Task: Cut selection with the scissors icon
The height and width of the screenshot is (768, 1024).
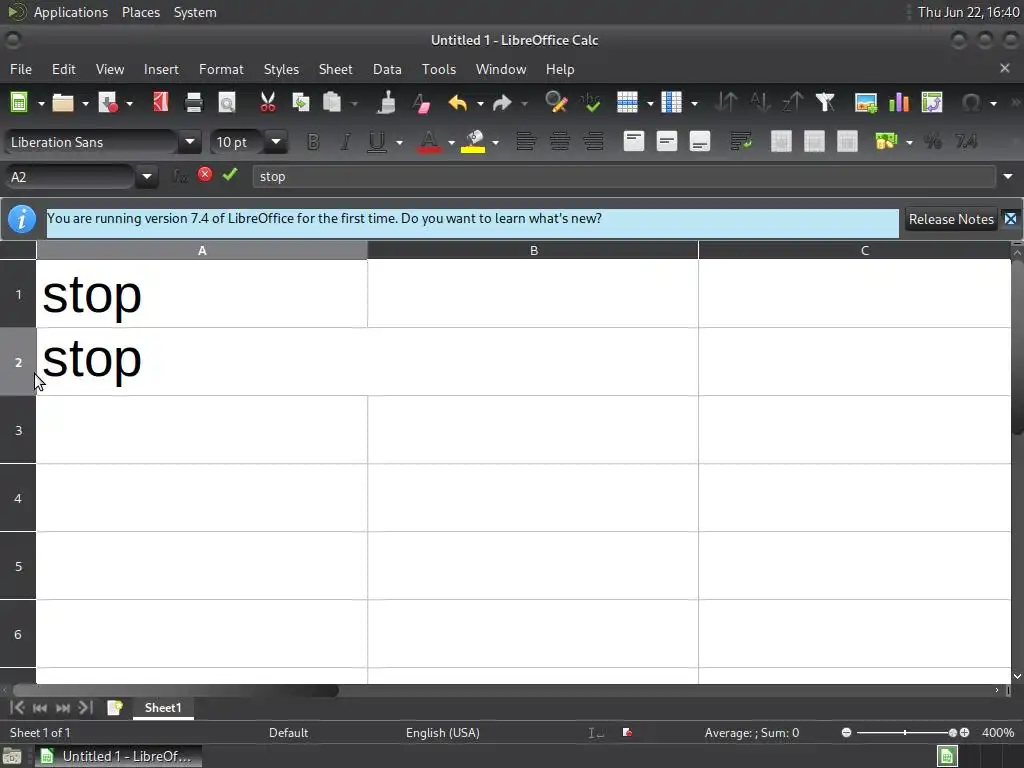Action: [x=268, y=103]
